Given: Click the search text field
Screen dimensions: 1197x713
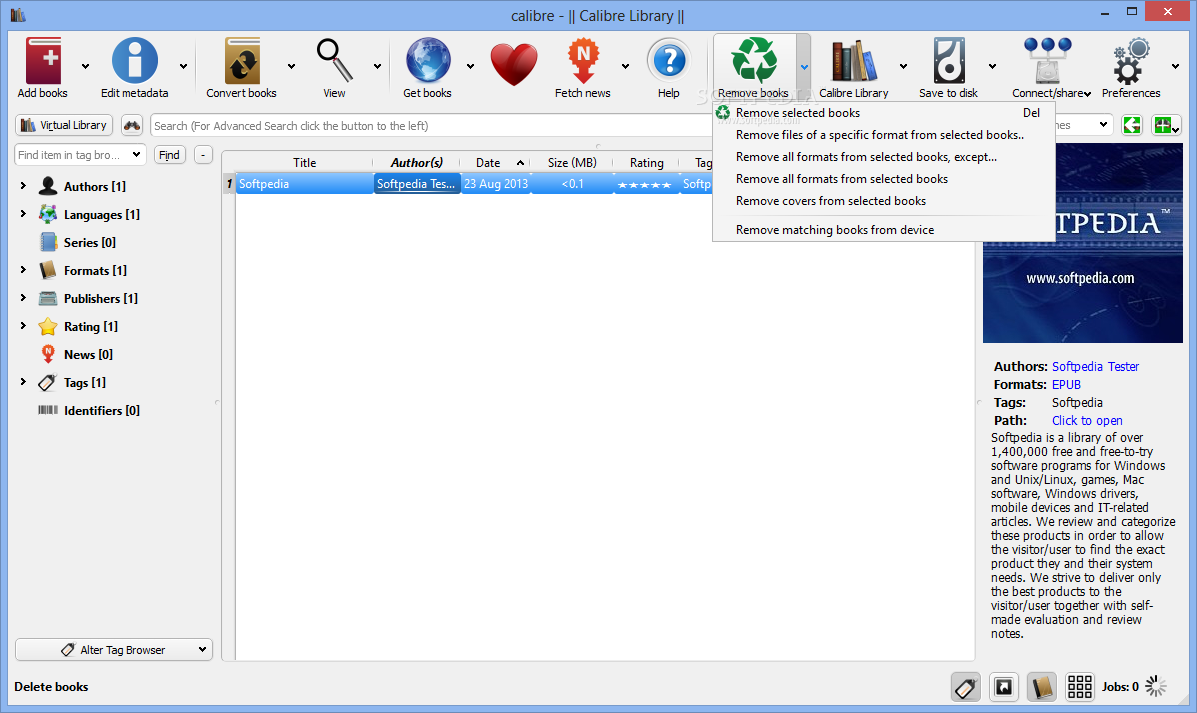Looking at the screenshot, I should tap(431, 126).
